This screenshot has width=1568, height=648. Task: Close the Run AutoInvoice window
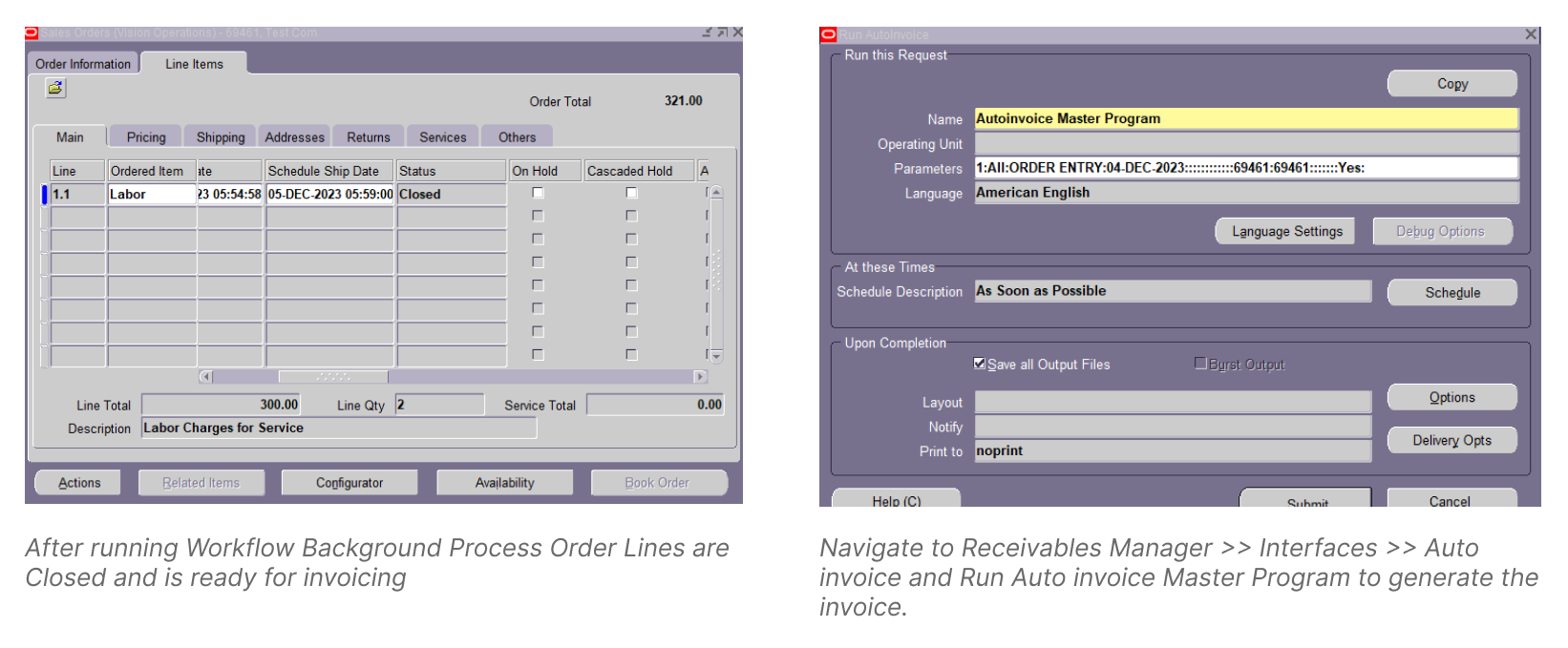1531,34
